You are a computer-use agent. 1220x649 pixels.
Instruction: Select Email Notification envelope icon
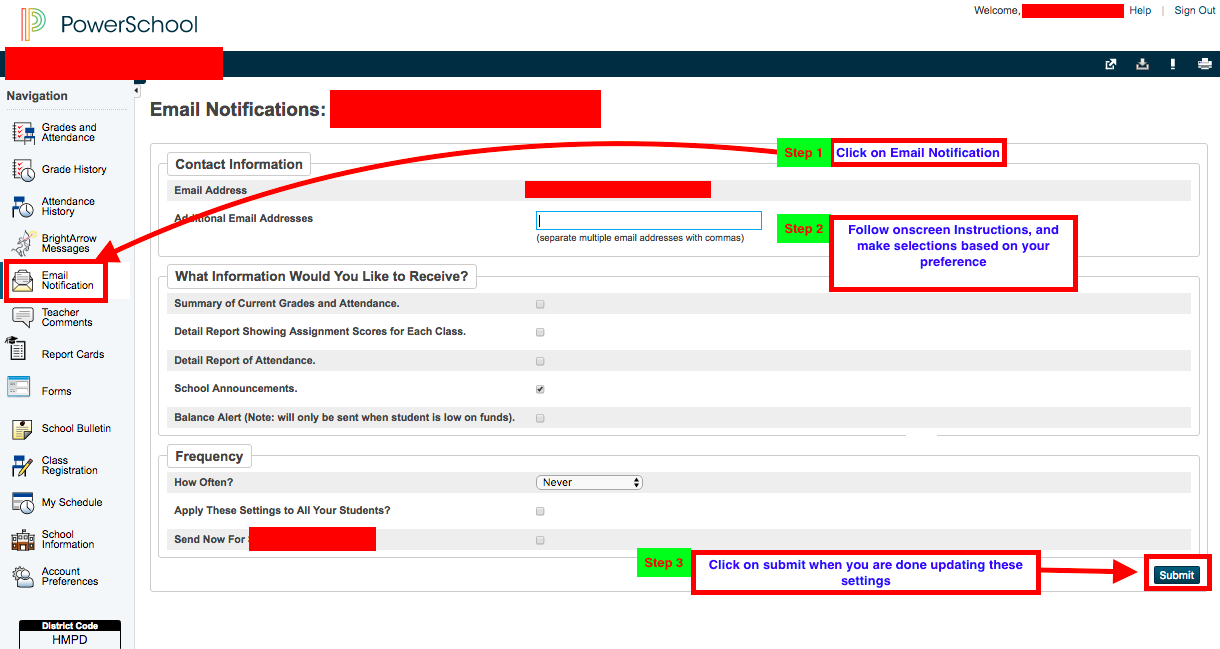point(23,281)
